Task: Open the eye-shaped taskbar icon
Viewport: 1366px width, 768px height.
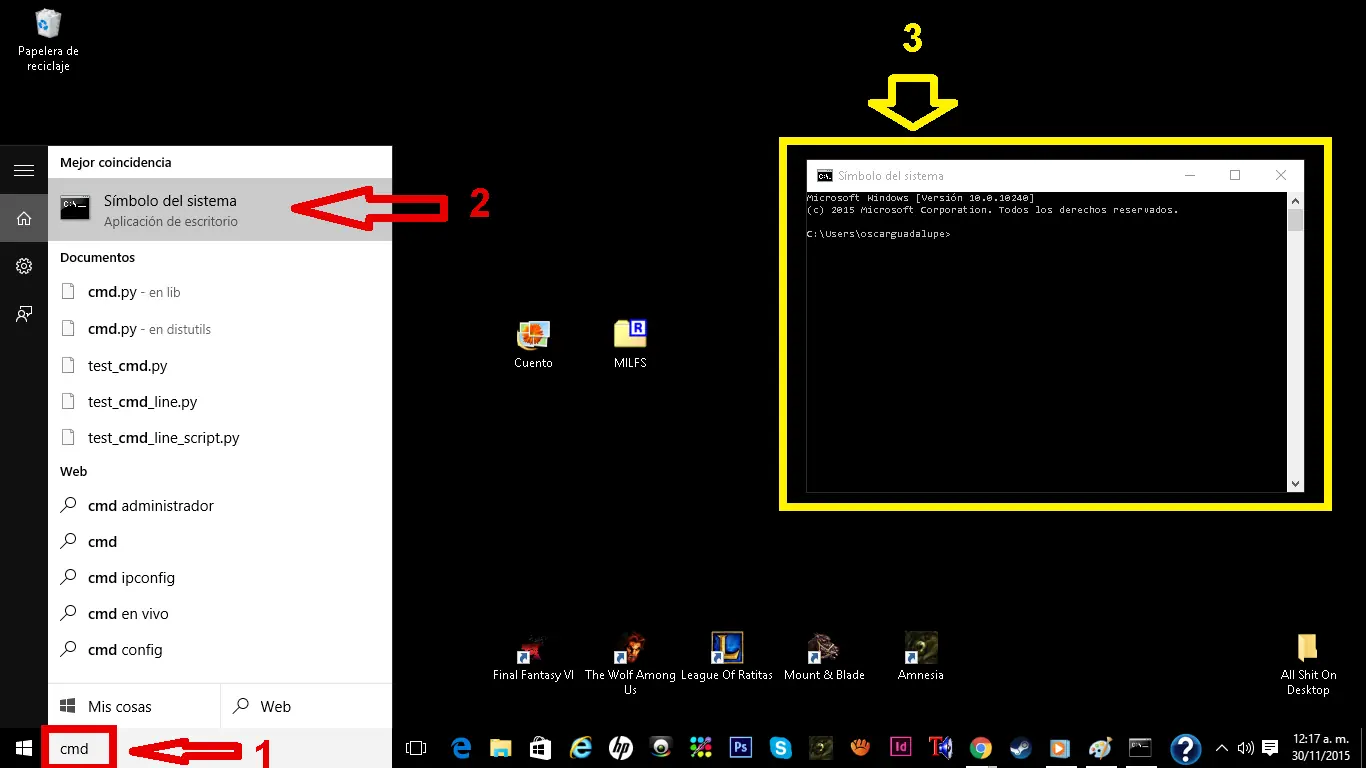Action: point(661,748)
